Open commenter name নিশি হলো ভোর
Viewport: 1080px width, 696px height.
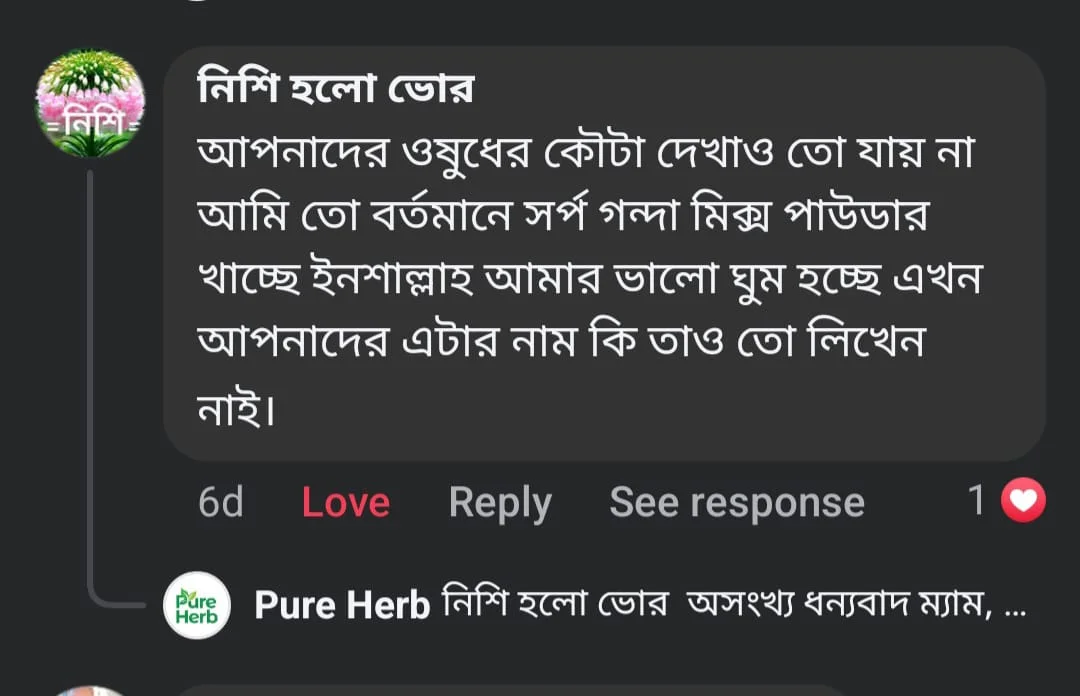335,92
